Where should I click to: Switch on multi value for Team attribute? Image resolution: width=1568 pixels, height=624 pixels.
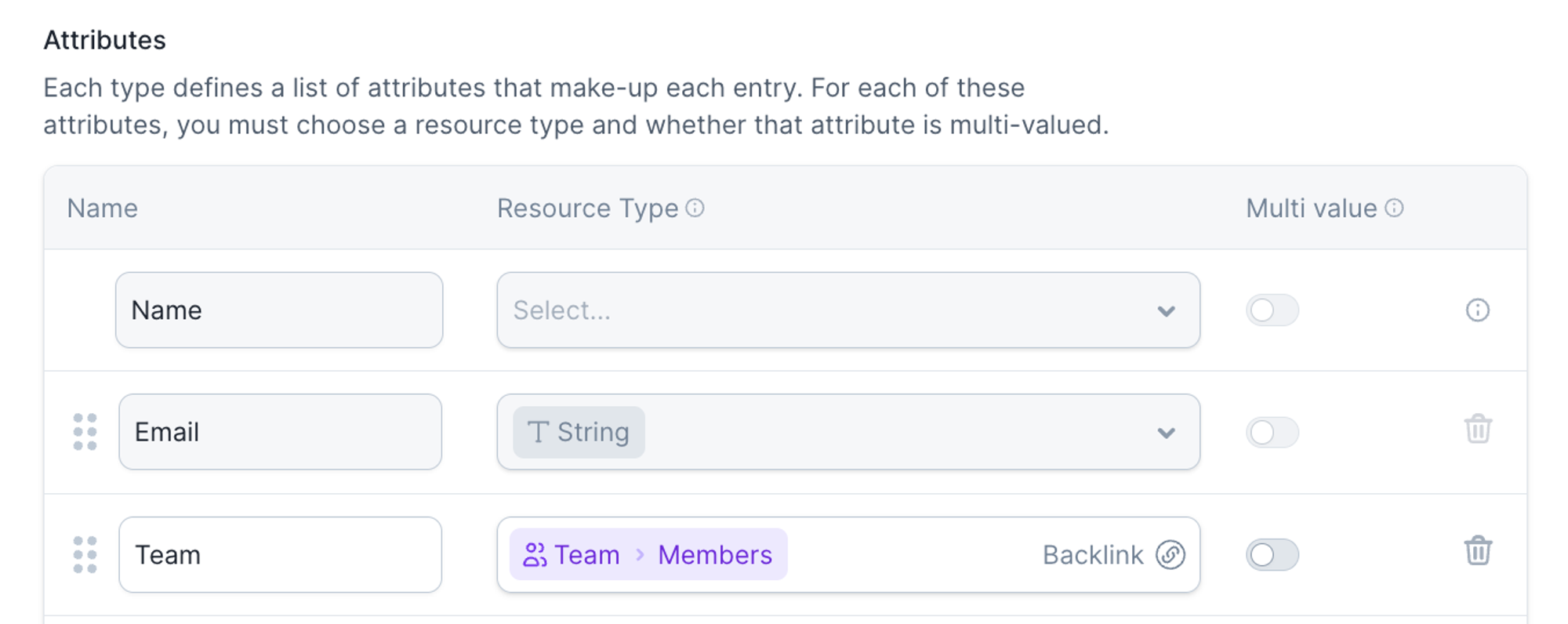click(1272, 555)
